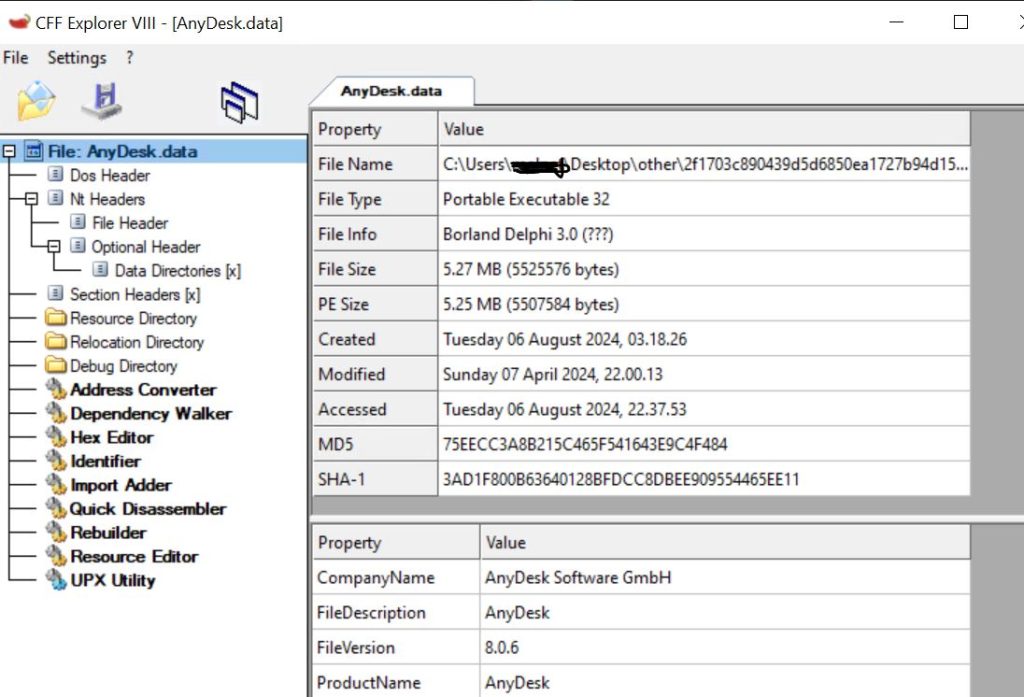Click the compare files toolbar icon
Image resolution: width=1024 pixels, height=697 pixels.
coord(240,99)
